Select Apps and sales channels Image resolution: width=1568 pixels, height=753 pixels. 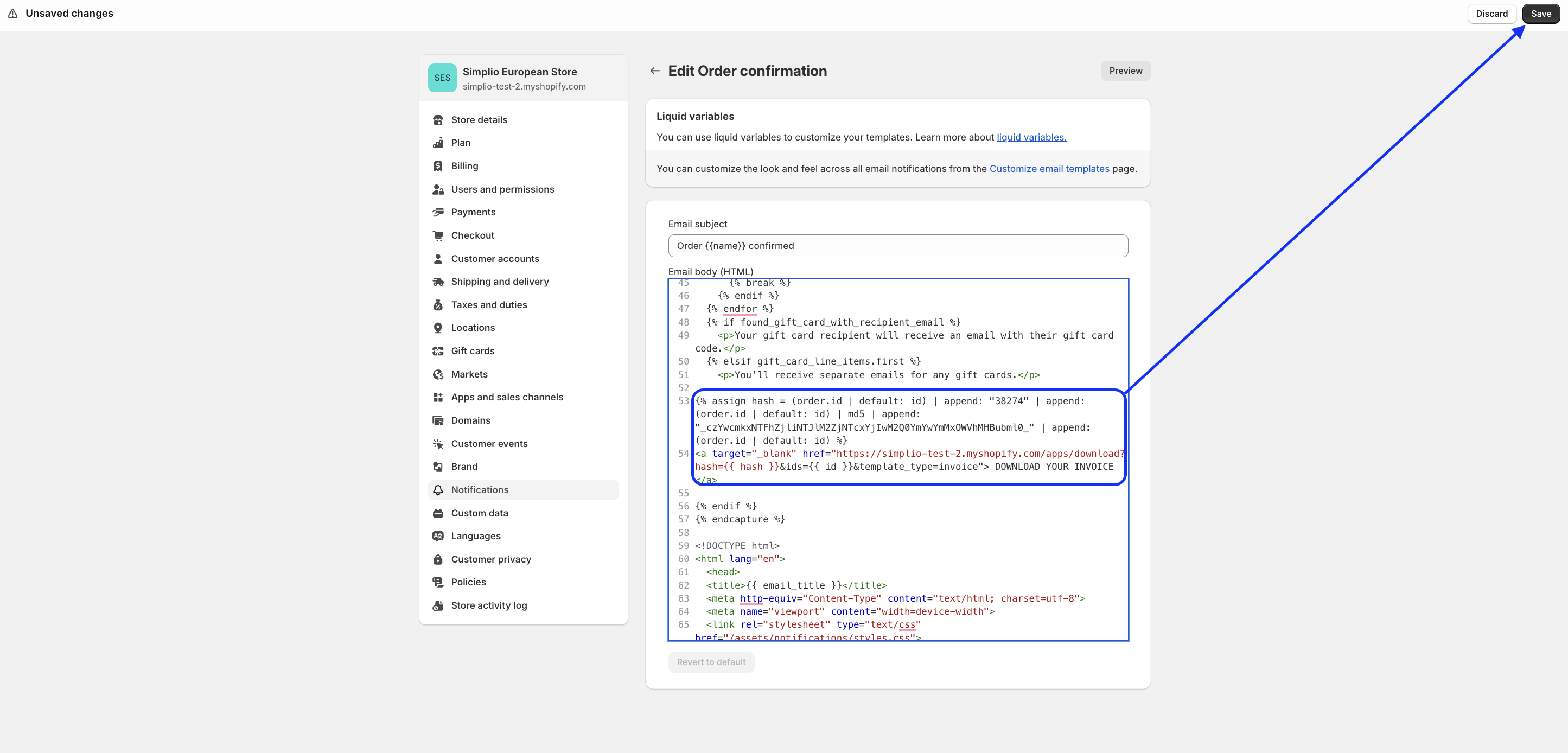[506, 398]
